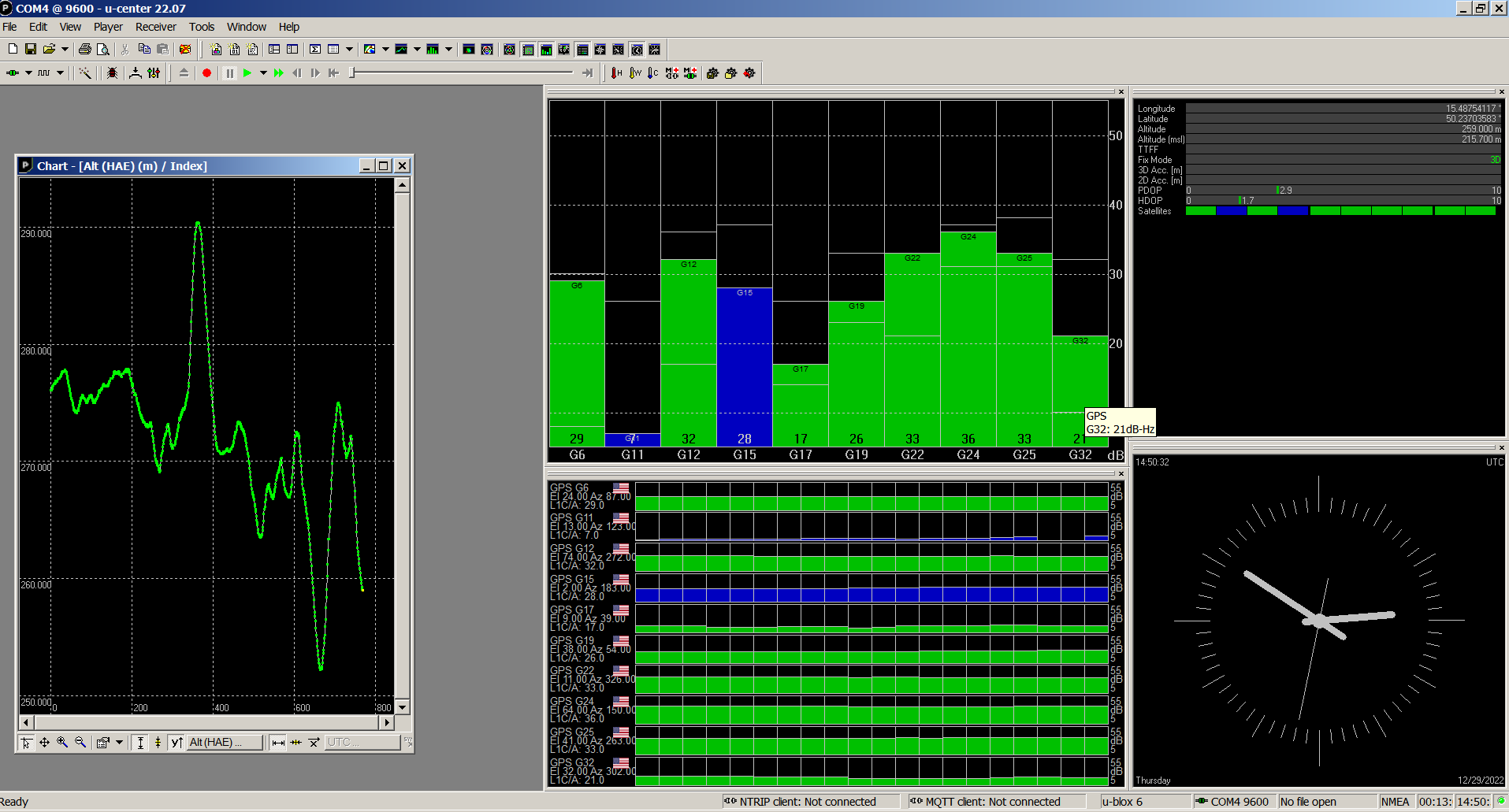
Task: Select the chart pan/move tool
Action: tap(44, 742)
